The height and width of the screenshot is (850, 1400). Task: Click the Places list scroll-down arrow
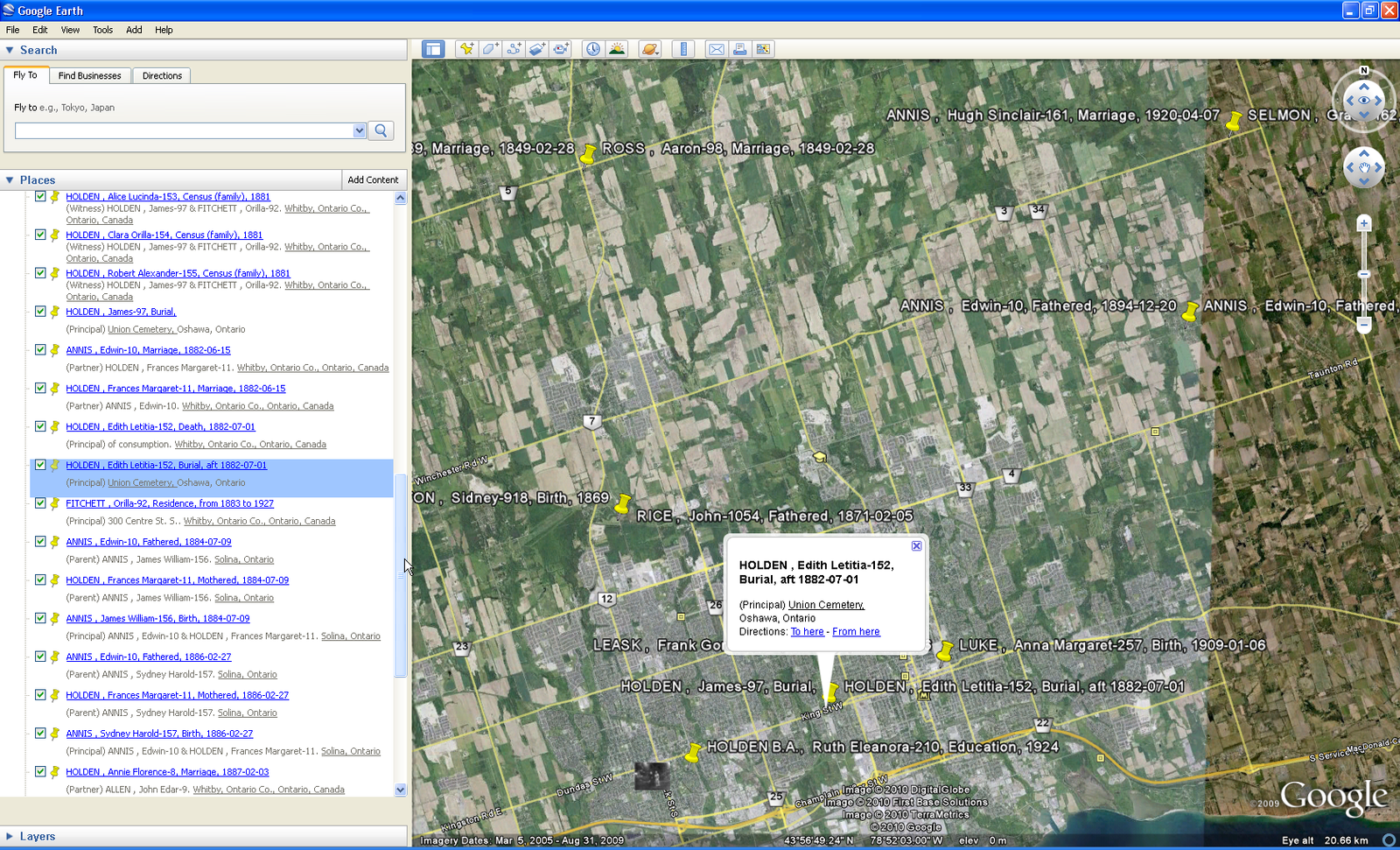pos(401,790)
